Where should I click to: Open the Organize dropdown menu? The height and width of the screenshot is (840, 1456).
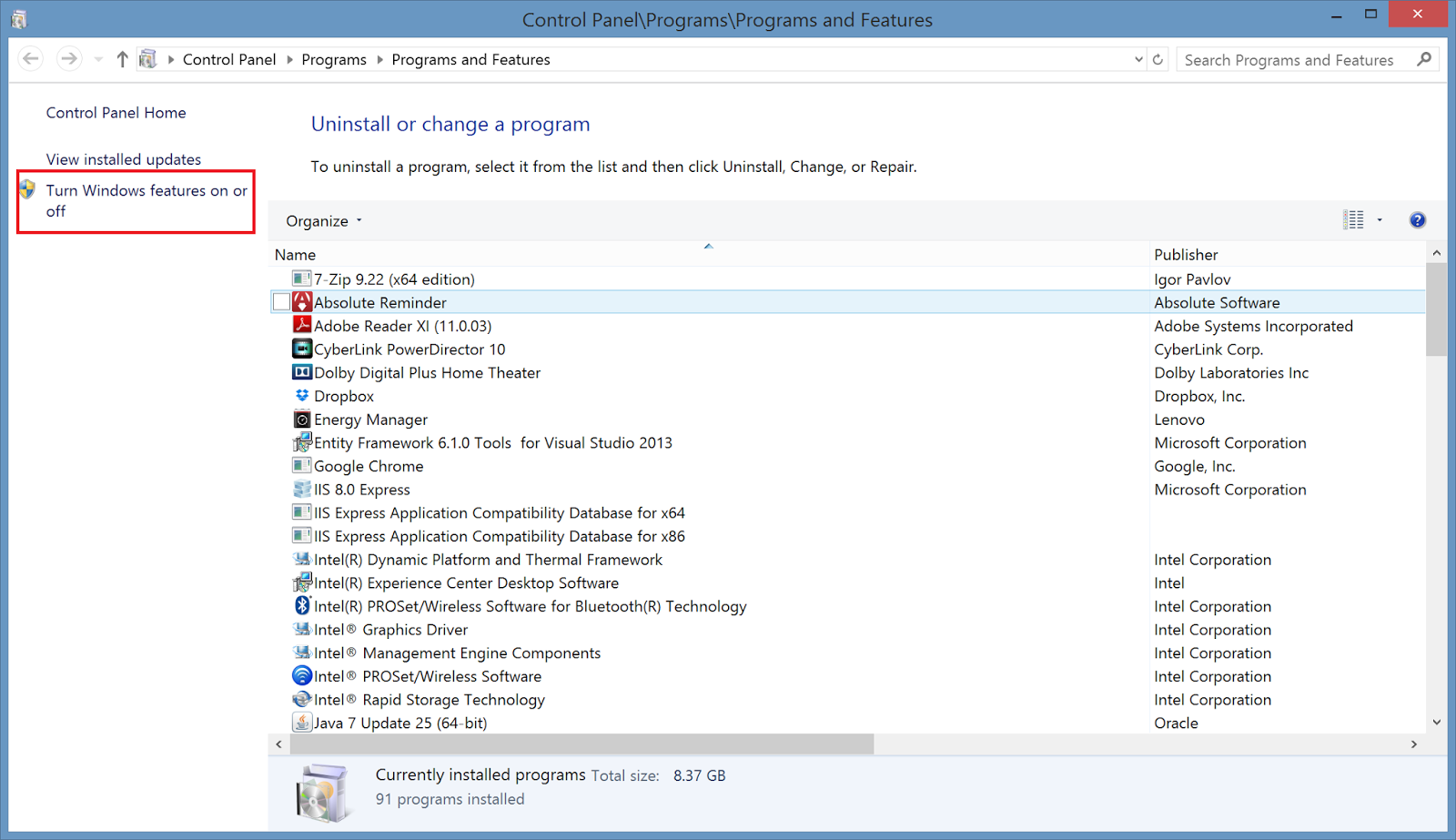324,221
